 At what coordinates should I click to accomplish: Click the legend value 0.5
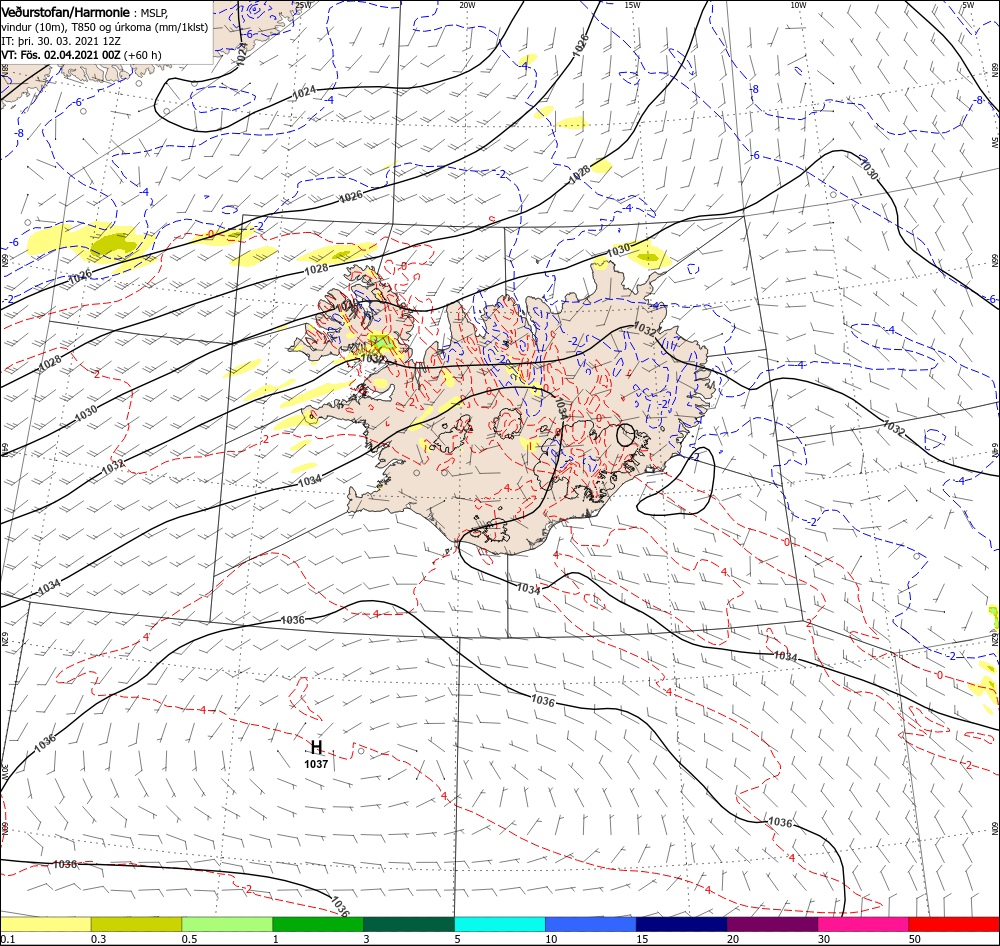coord(189,939)
